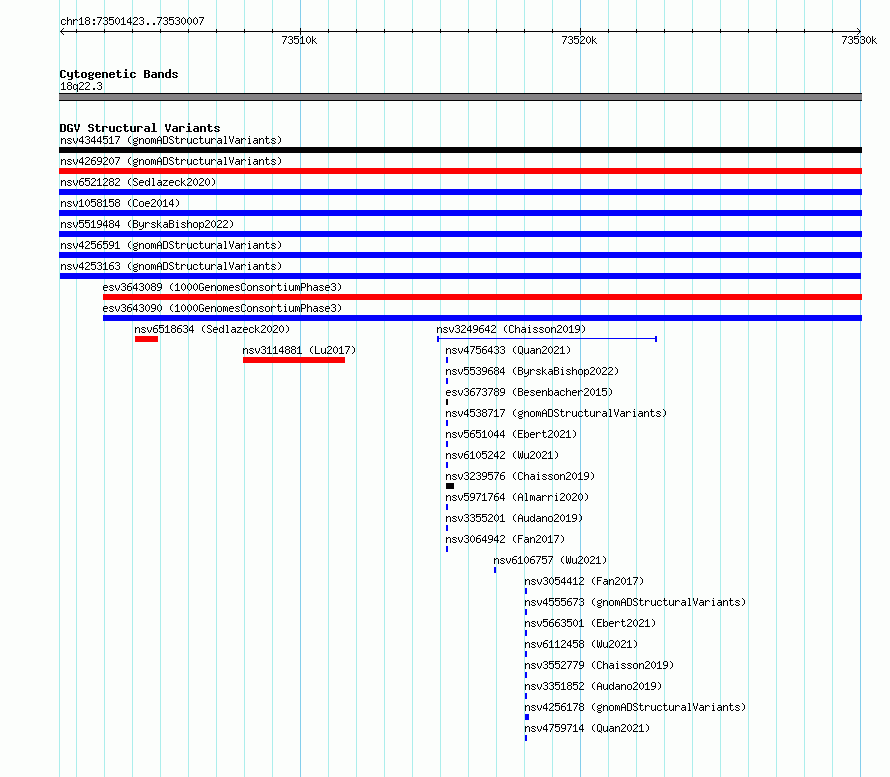Select the short red nsv6518634 bar

click(x=146, y=339)
